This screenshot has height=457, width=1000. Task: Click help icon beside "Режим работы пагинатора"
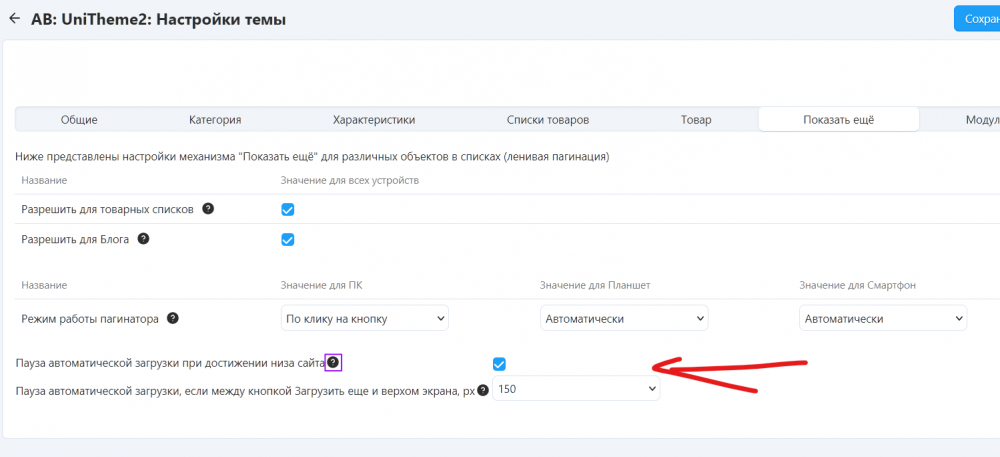pos(173,318)
